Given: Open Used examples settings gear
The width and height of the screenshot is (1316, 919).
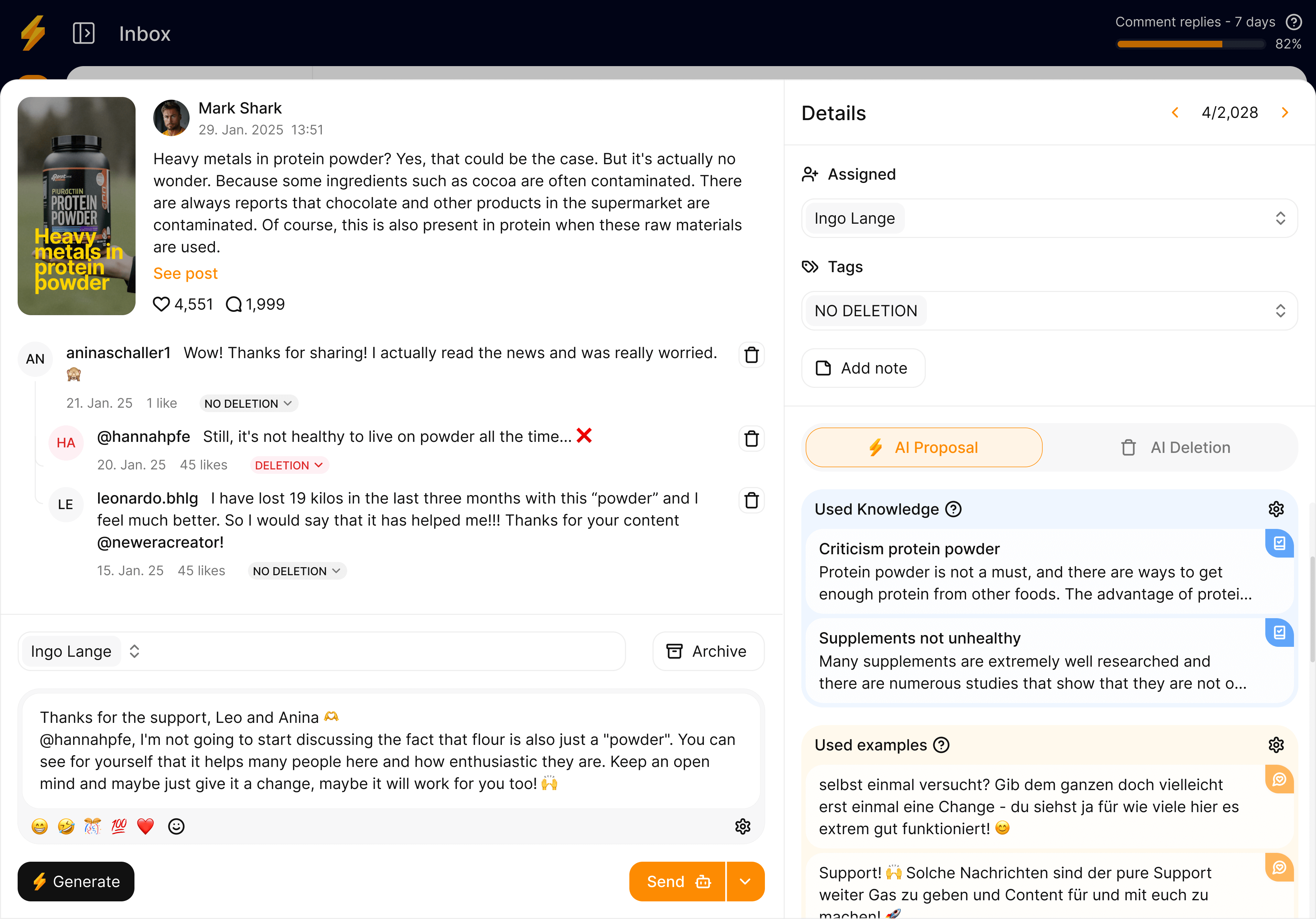Looking at the screenshot, I should pos(1276,745).
